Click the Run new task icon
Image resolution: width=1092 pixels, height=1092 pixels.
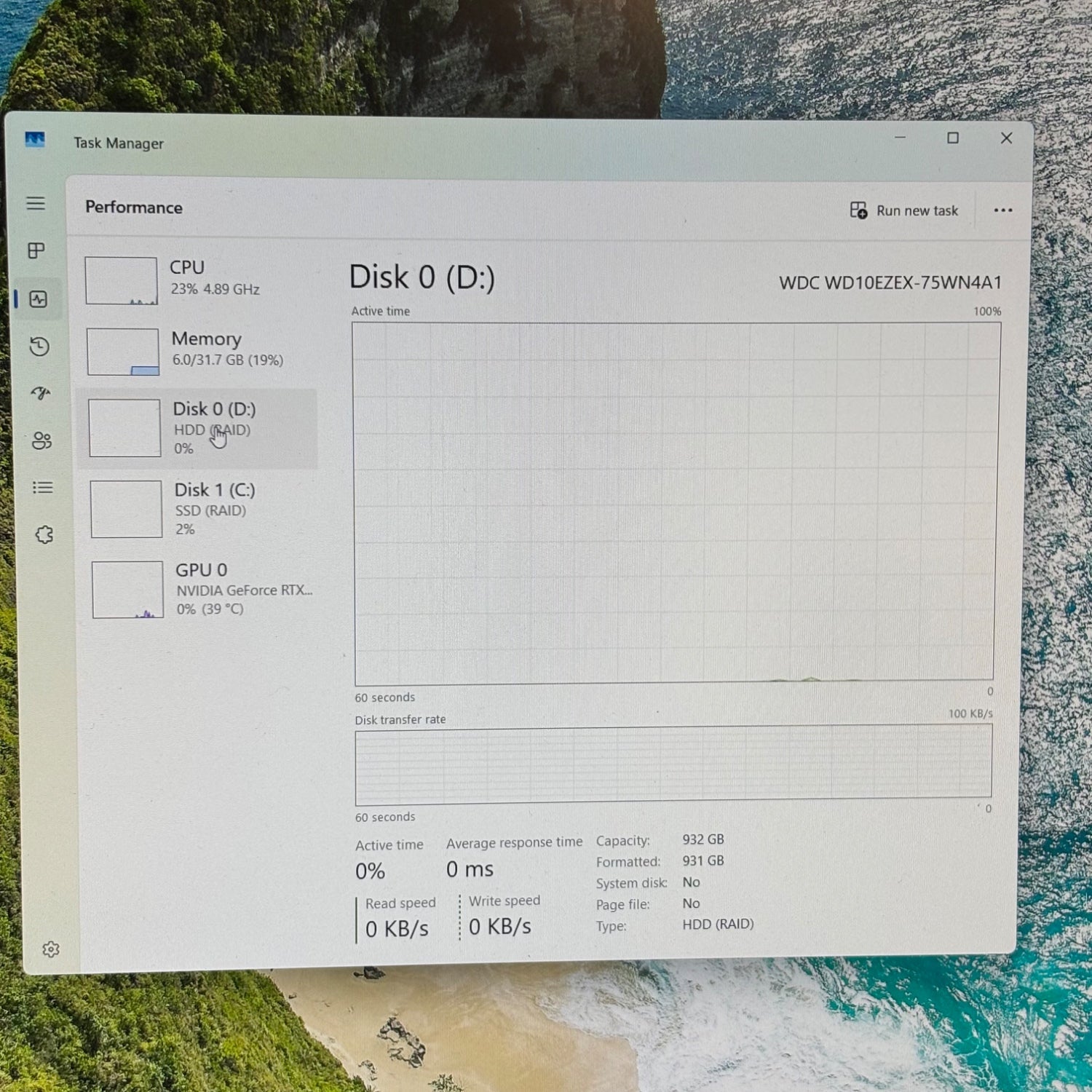[x=858, y=210]
